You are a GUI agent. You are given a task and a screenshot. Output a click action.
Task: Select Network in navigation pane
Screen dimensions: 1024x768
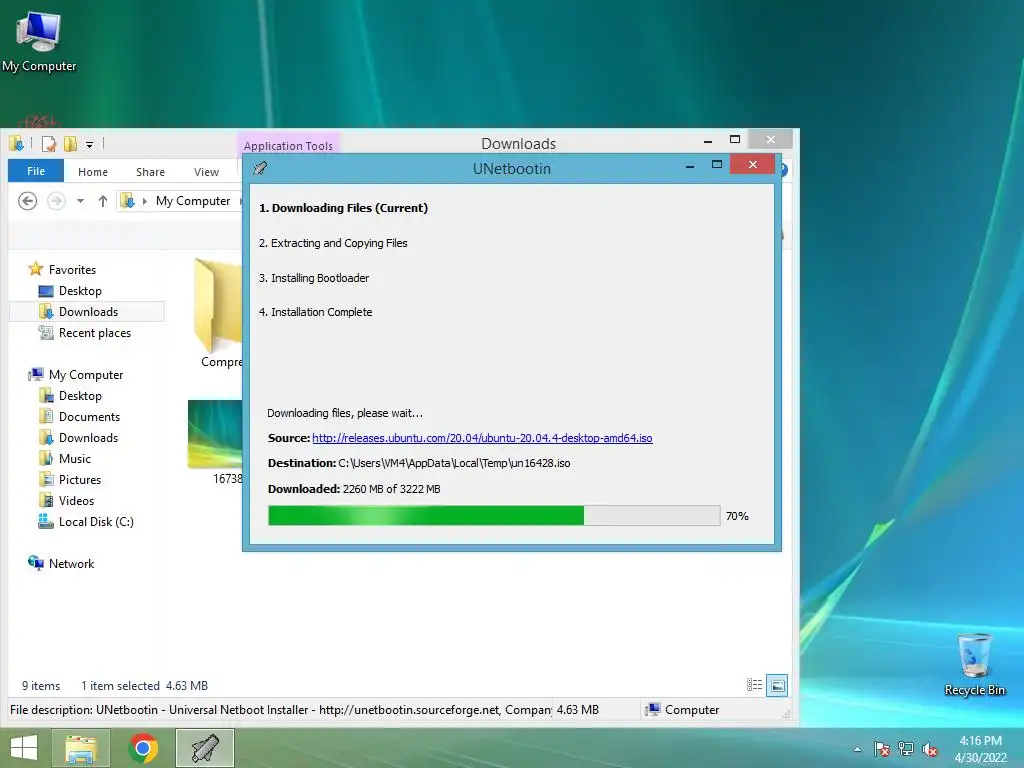coord(71,564)
